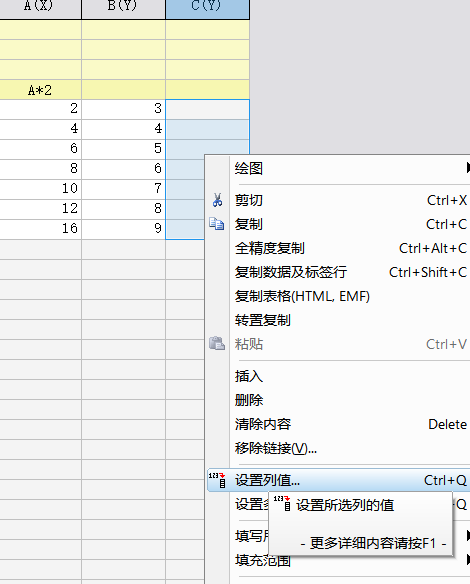Click cell with value 2 in column A
Image resolution: width=470 pixels, height=584 pixels.
click(x=40, y=109)
